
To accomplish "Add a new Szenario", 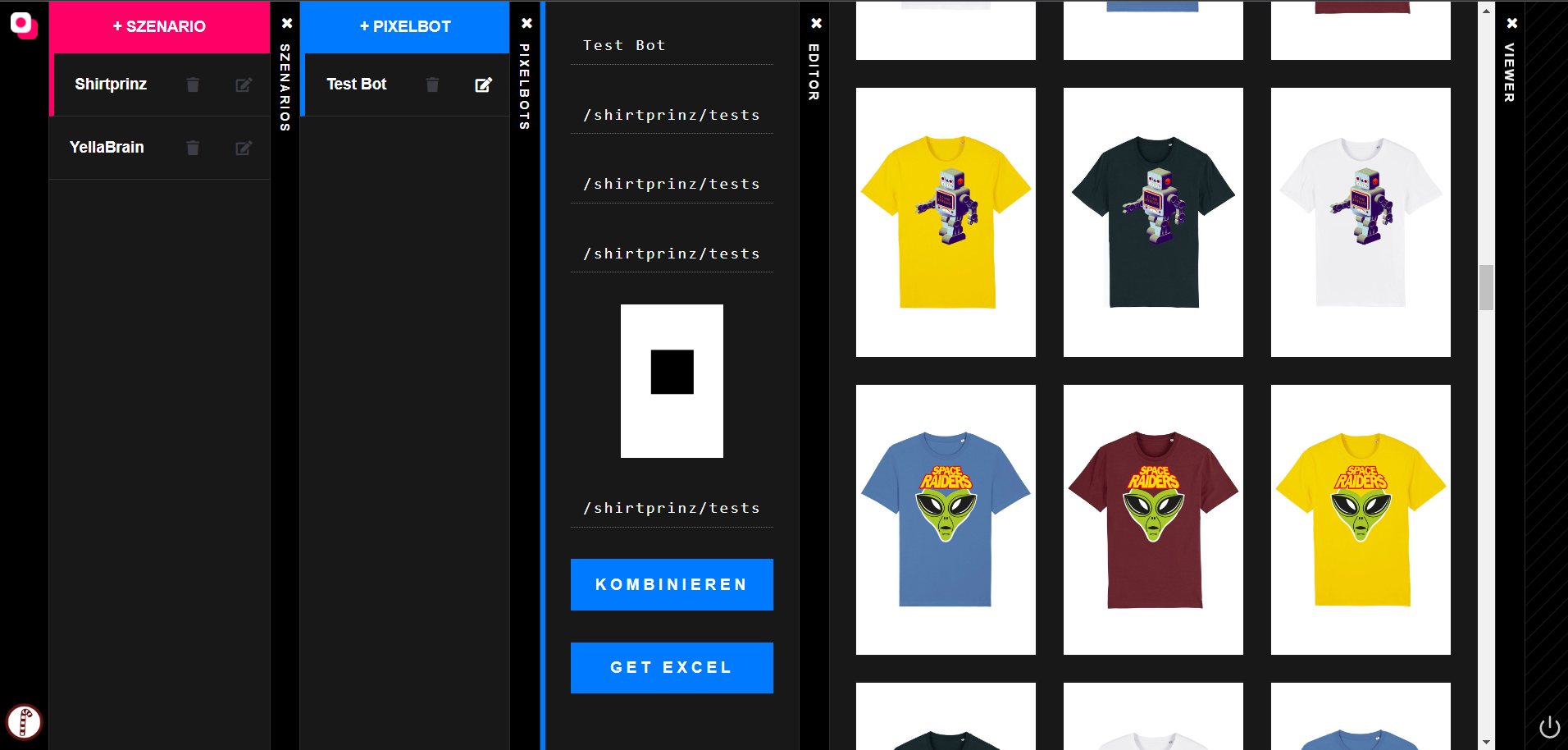I will point(159,26).
